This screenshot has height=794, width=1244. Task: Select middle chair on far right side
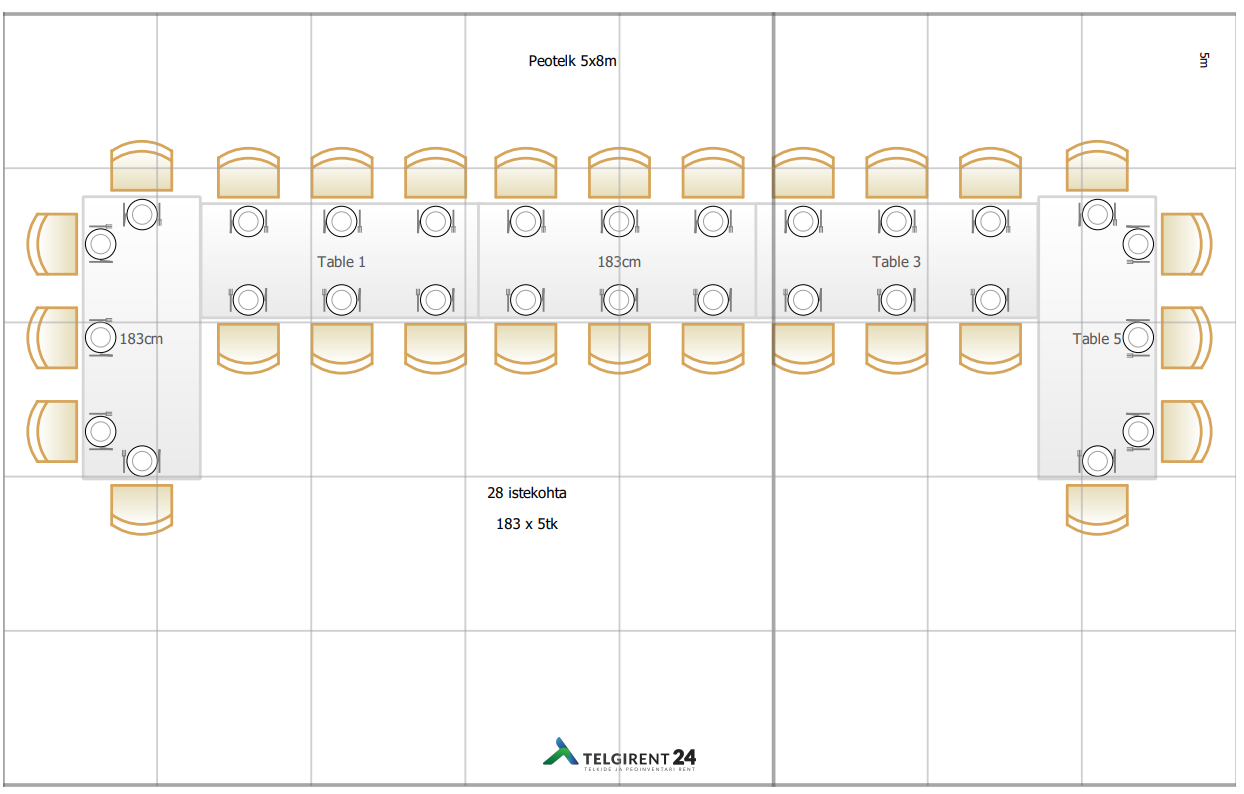pos(1186,338)
